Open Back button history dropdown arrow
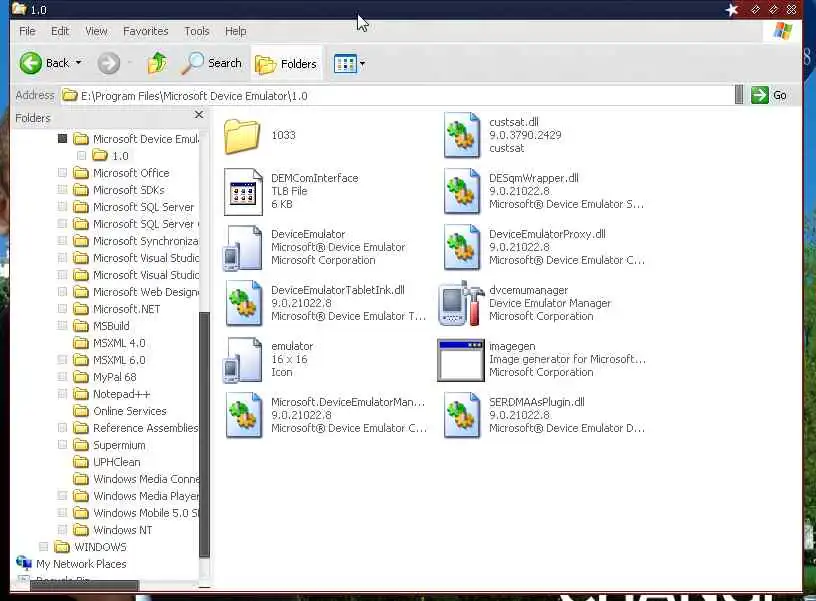816x601 pixels. [x=79, y=63]
